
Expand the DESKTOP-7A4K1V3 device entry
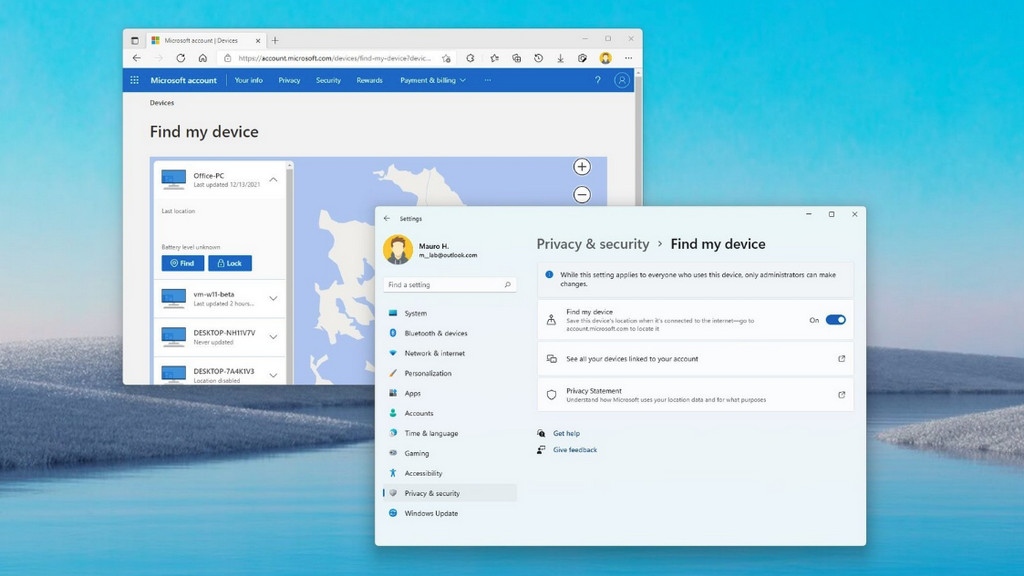pyautogui.click(x=273, y=376)
